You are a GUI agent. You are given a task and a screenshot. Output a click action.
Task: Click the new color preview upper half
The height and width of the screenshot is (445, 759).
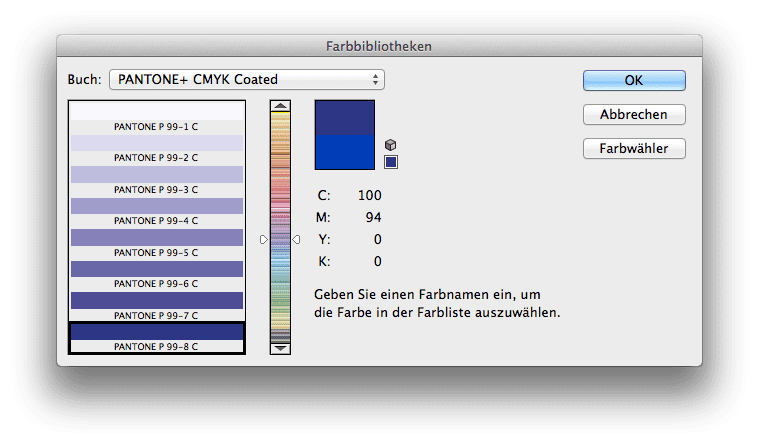point(345,118)
